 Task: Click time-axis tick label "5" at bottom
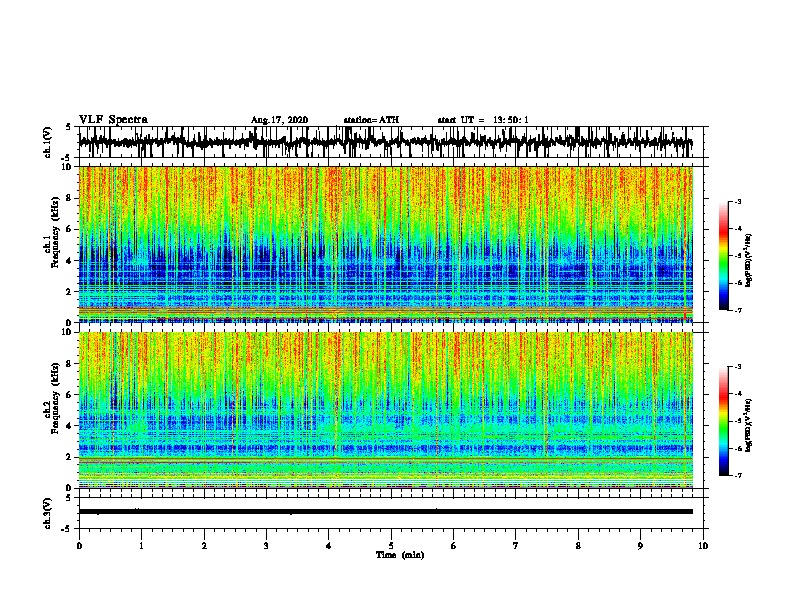pyautogui.click(x=391, y=546)
